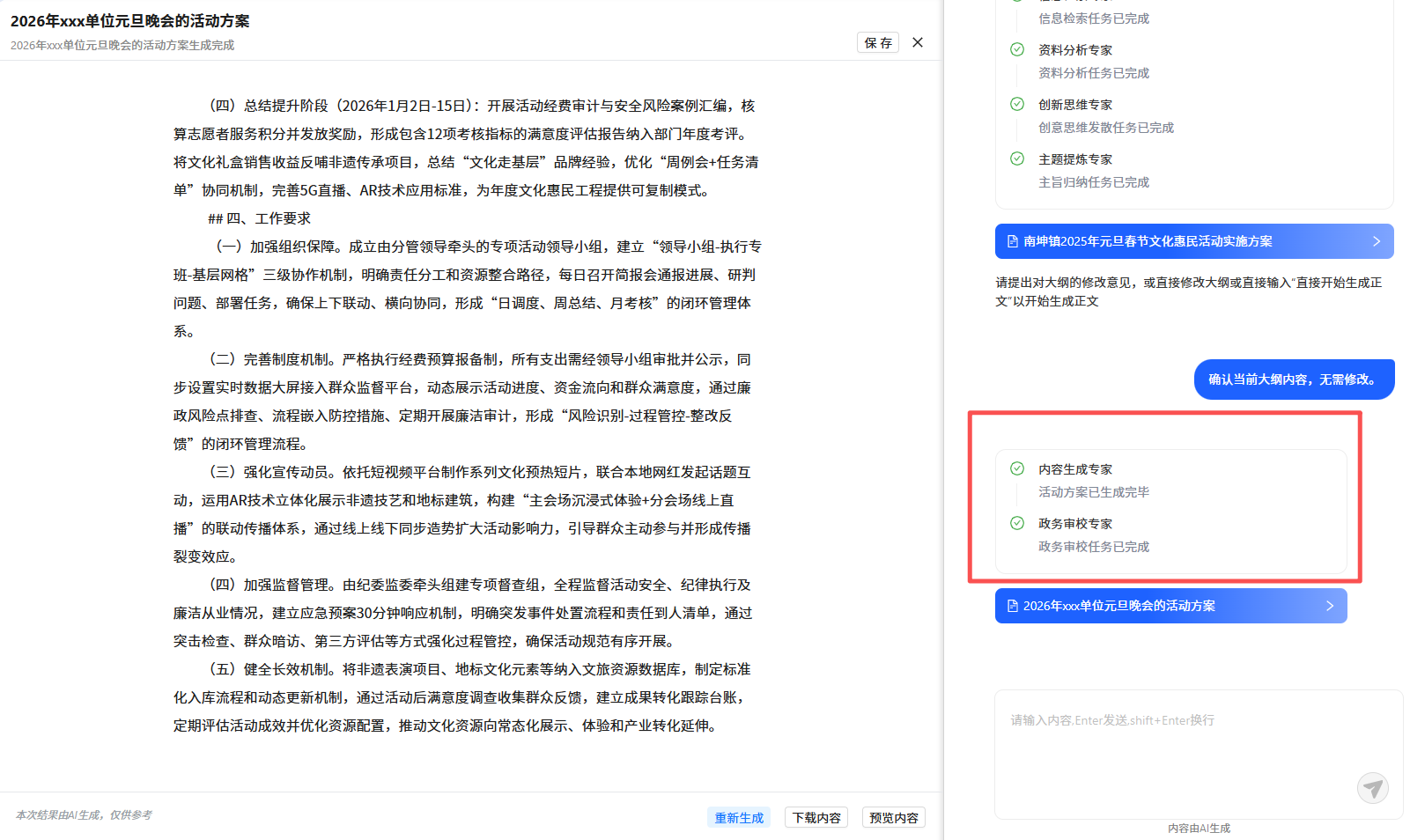
Task: Click the 重新生成 regenerate button
Action: pyautogui.click(x=739, y=818)
